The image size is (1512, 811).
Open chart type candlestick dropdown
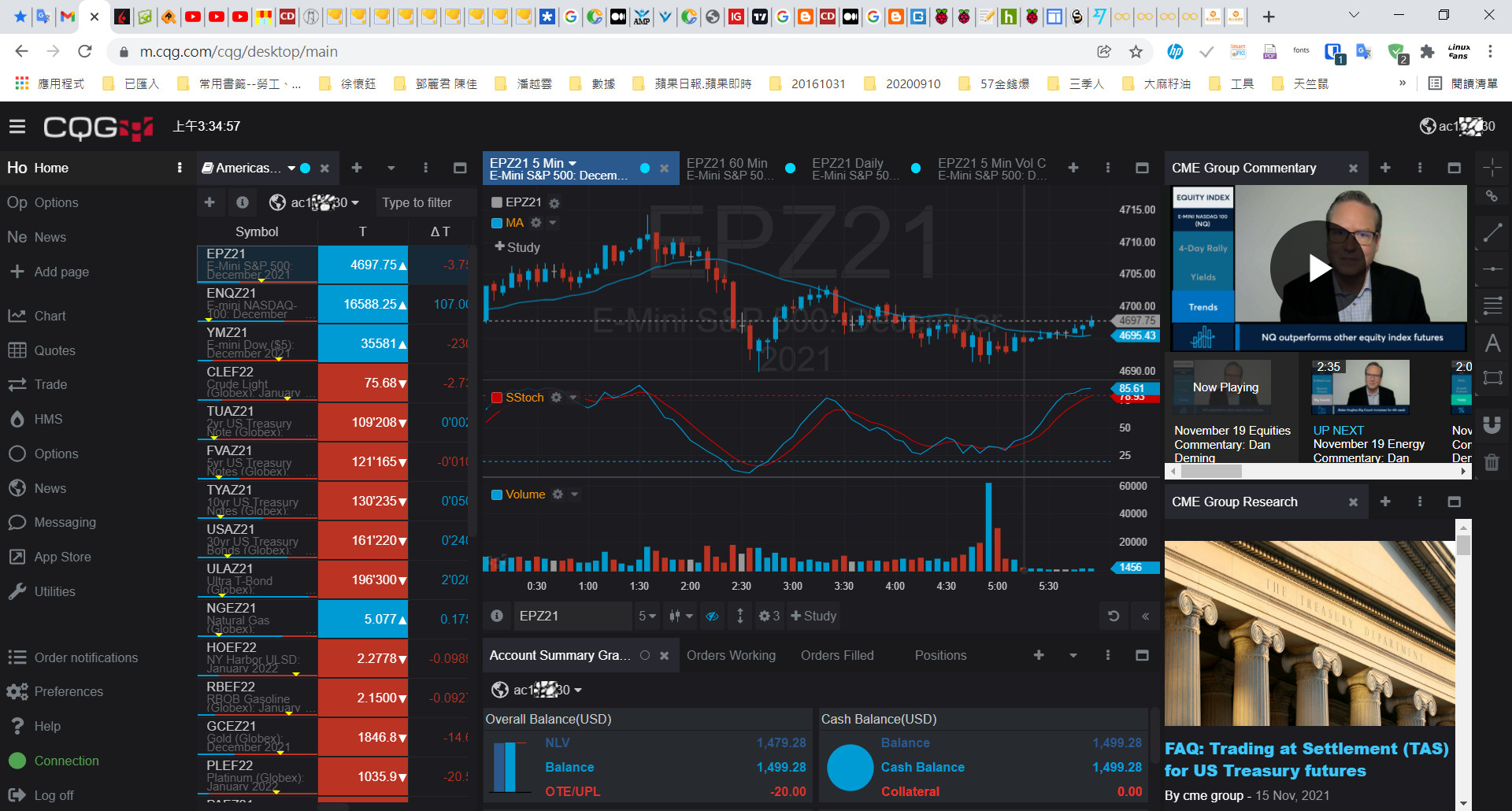(681, 616)
